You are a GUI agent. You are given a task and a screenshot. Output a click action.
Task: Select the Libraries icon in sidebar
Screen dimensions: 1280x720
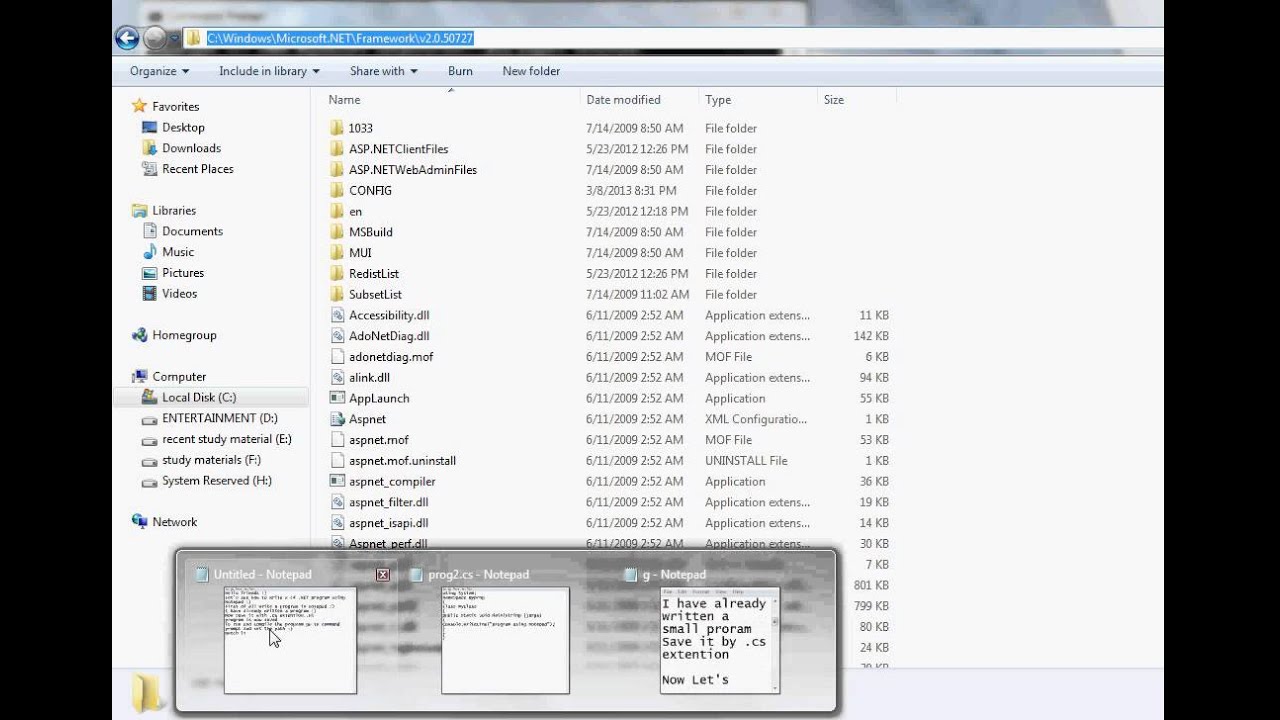coord(140,210)
